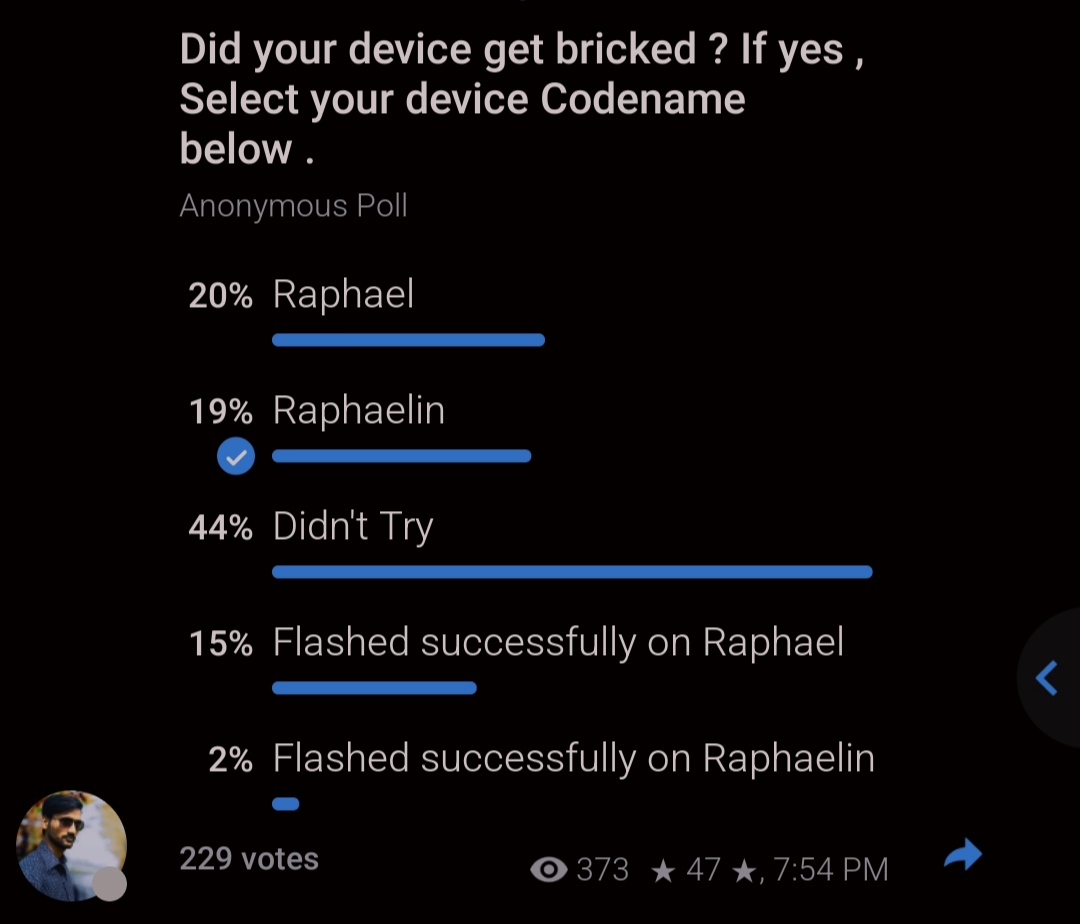This screenshot has height=924, width=1080.
Task: Click the 373 view count
Action: click(602, 870)
